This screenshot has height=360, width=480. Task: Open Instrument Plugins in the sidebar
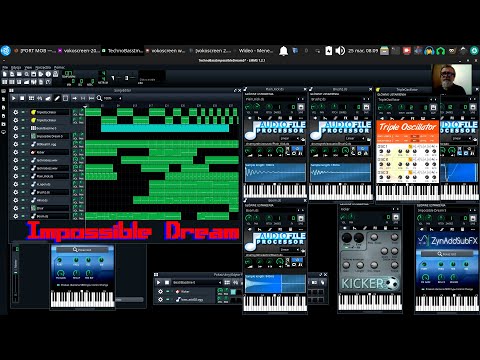click(x=3, y=91)
